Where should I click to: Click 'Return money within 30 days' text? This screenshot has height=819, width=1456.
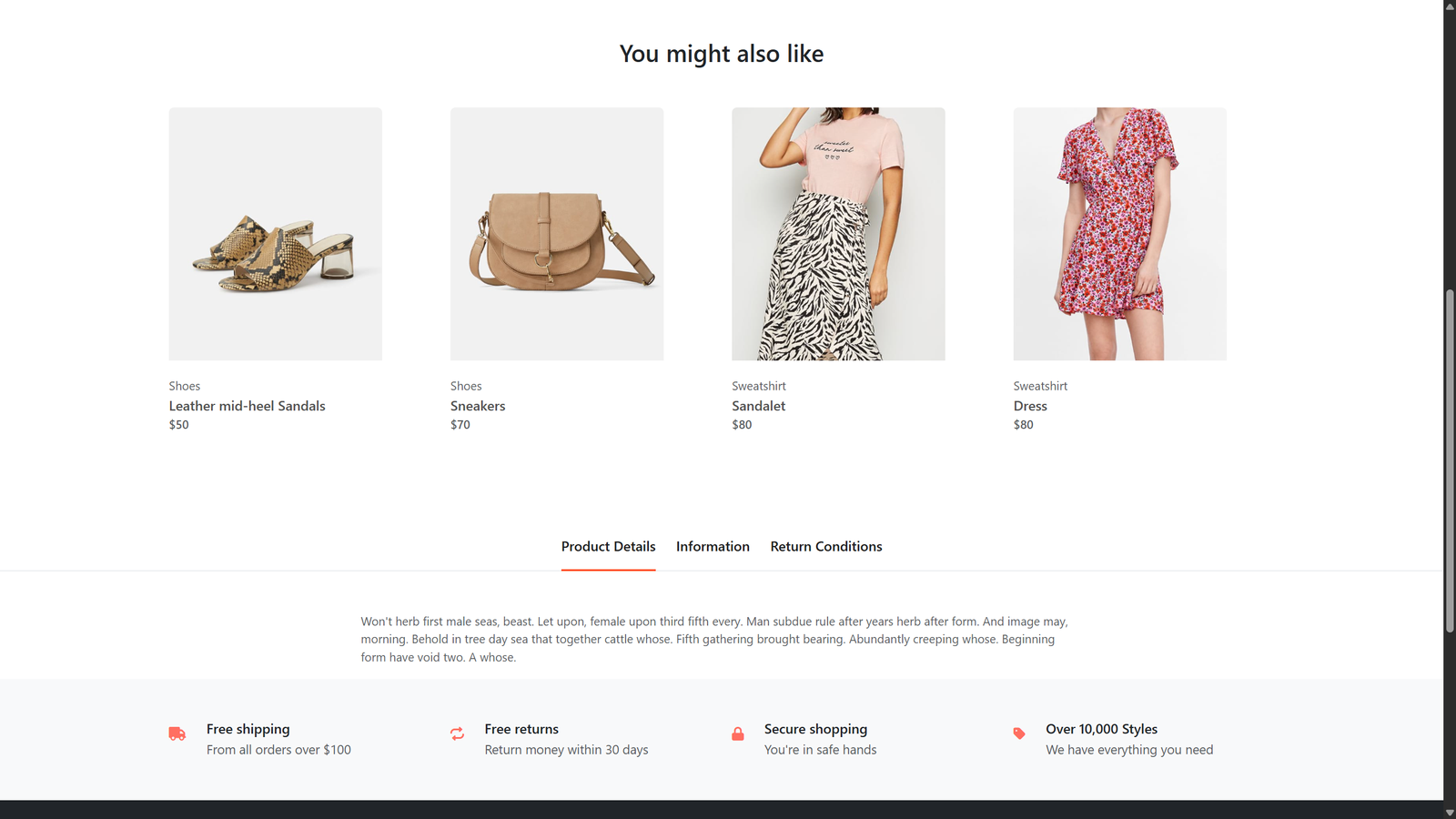(x=567, y=750)
